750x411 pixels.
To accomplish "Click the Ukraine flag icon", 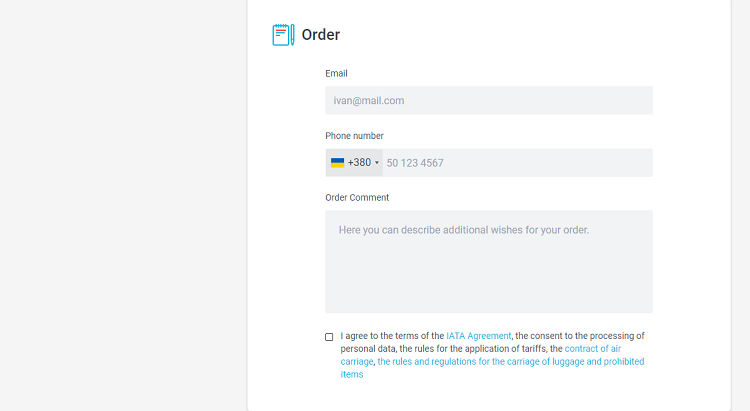I will pyautogui.click(x=337, y=163).
